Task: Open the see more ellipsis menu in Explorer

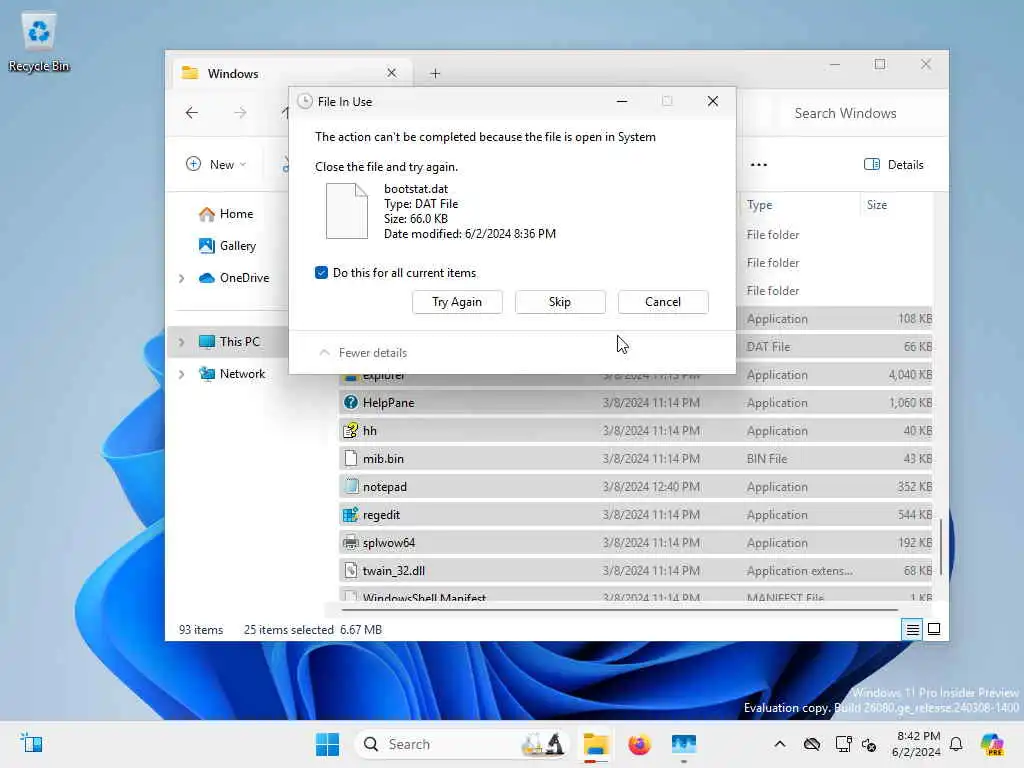Action: tap(758, 165)
